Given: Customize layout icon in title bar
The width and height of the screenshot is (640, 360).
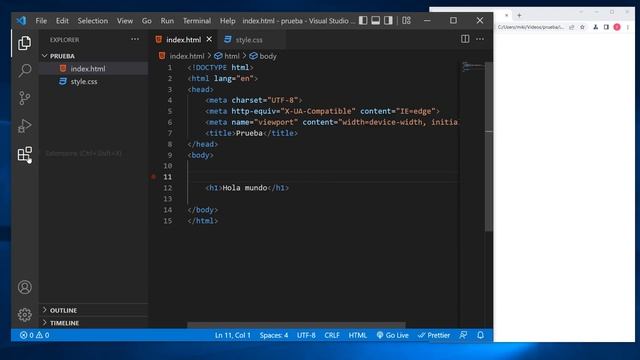Looking at the screenshot, I should [x=407, y=20].
